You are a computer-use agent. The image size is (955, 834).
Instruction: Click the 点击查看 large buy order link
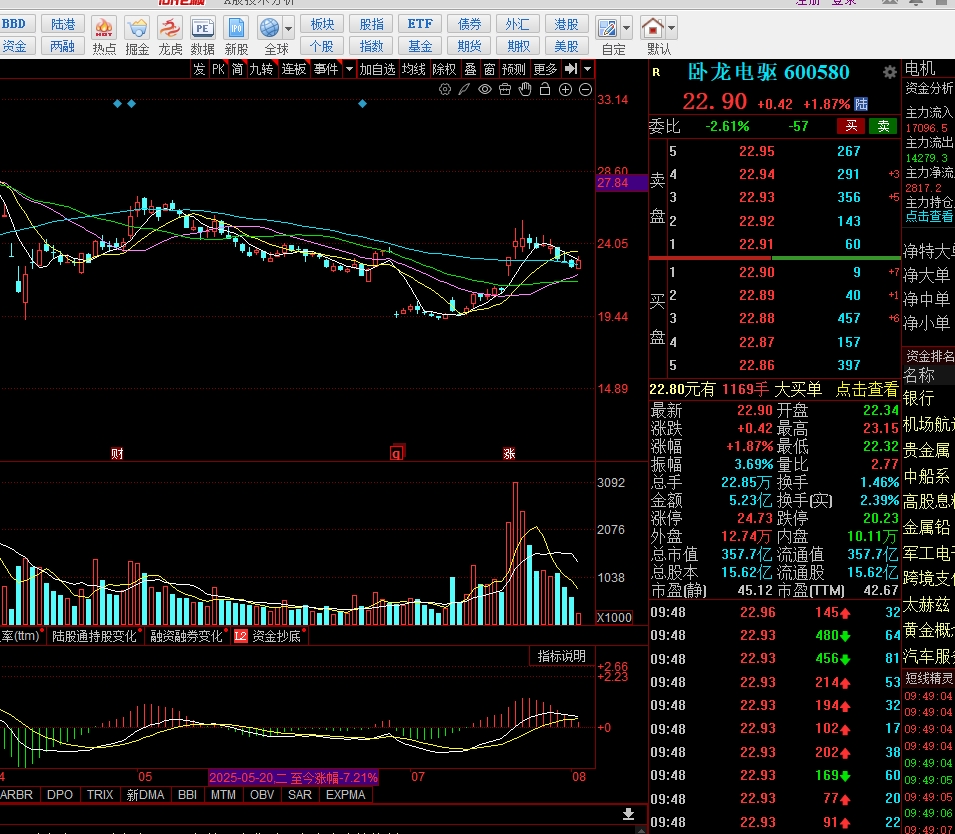(x=867, y=389)
